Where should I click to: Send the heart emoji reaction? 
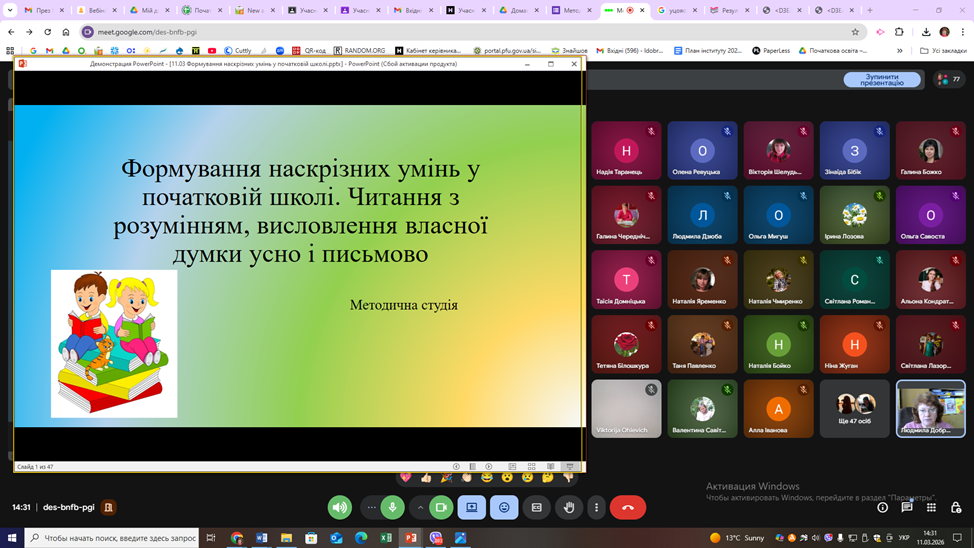coord(405,478)
